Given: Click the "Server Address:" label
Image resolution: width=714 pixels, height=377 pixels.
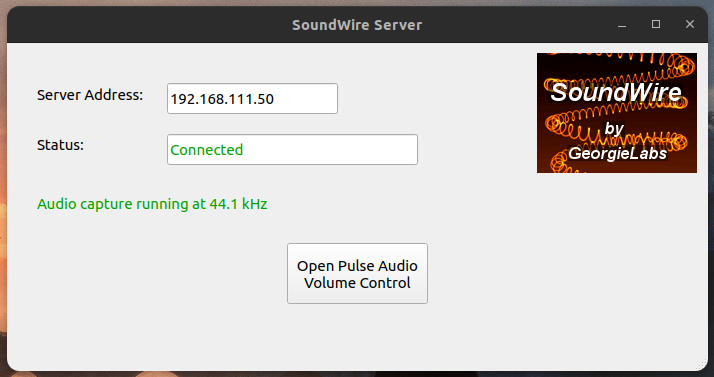Looking at the screenshot, I should [x=90, y=95].
